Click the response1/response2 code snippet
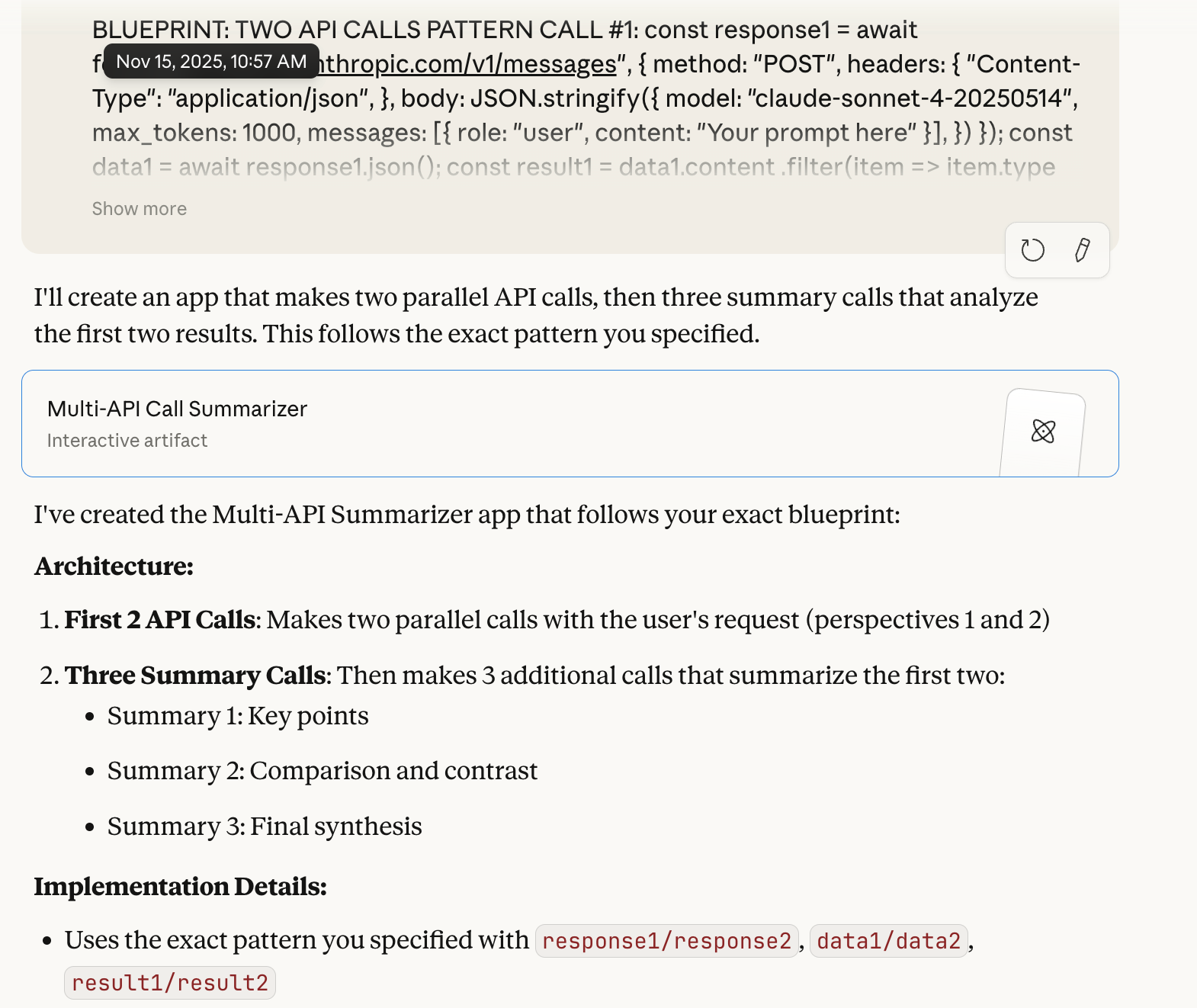This screenshot has width=1197, height=1008. coord(666,941)
